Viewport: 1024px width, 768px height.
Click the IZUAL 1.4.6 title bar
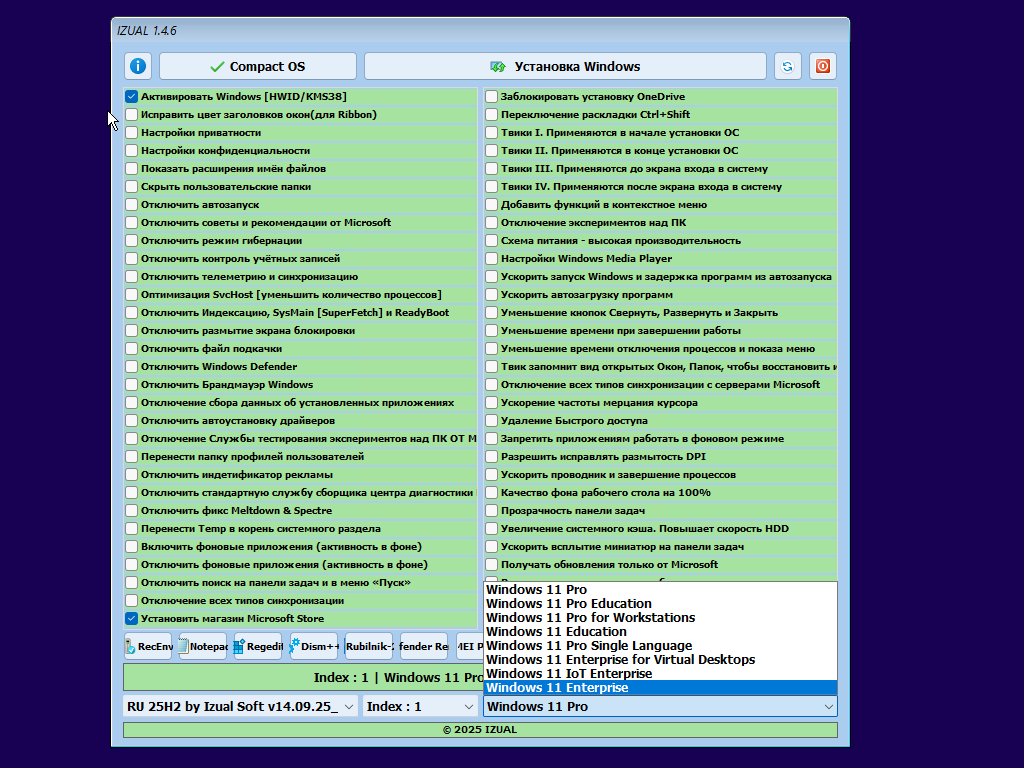(480, 31)
